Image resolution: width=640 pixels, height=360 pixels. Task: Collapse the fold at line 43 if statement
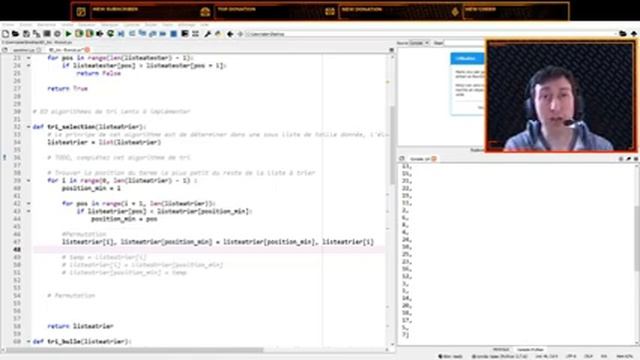tap(29, 211)
